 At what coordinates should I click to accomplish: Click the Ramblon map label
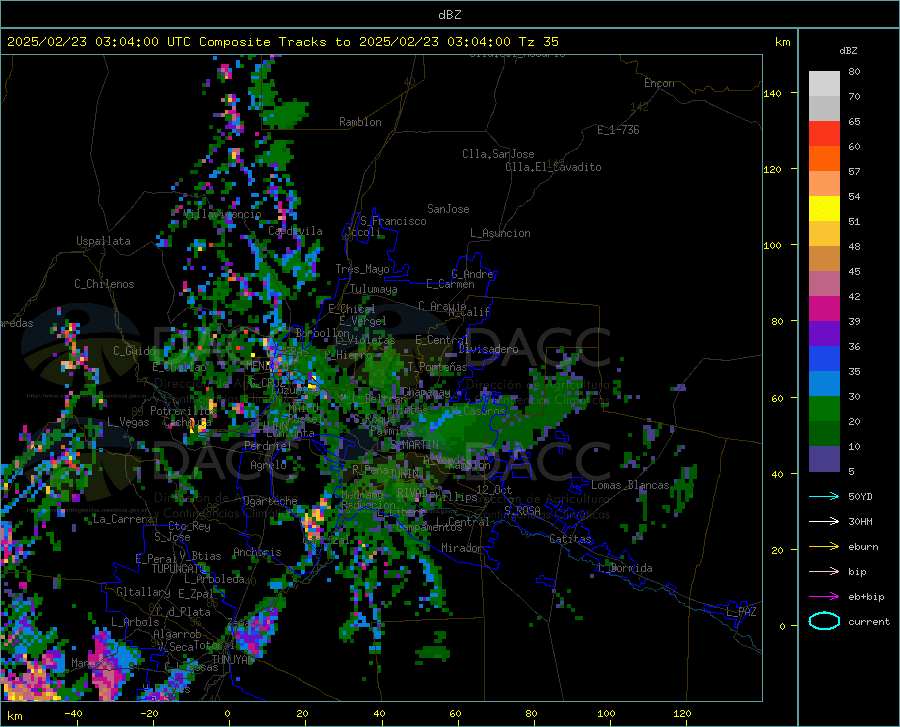[360, 122]
